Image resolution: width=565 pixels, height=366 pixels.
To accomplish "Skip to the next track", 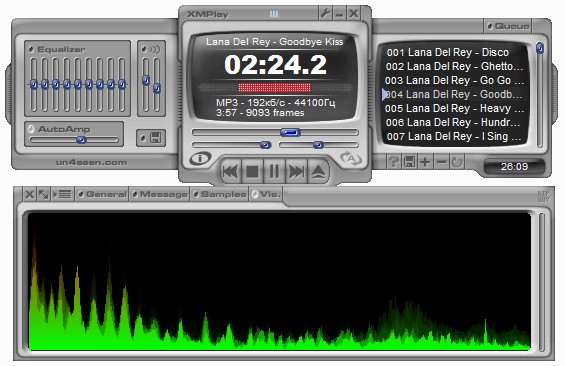I will coord(296,171).
